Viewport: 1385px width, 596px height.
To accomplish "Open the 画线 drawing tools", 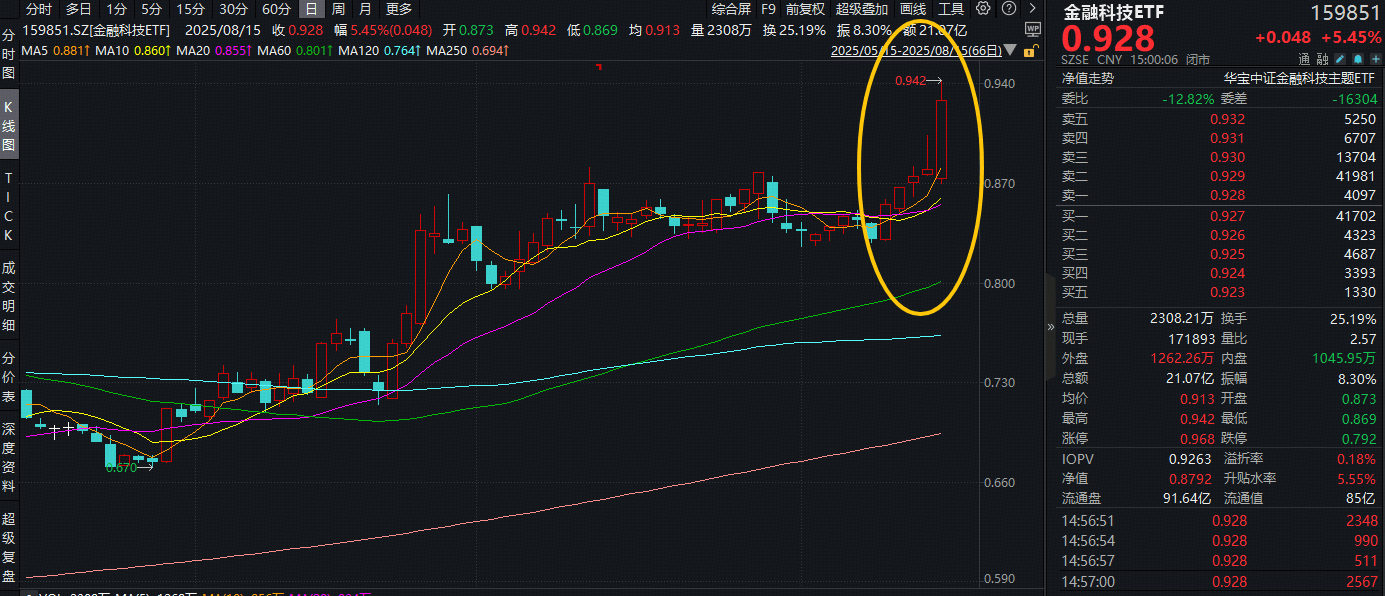I will 913,9.
